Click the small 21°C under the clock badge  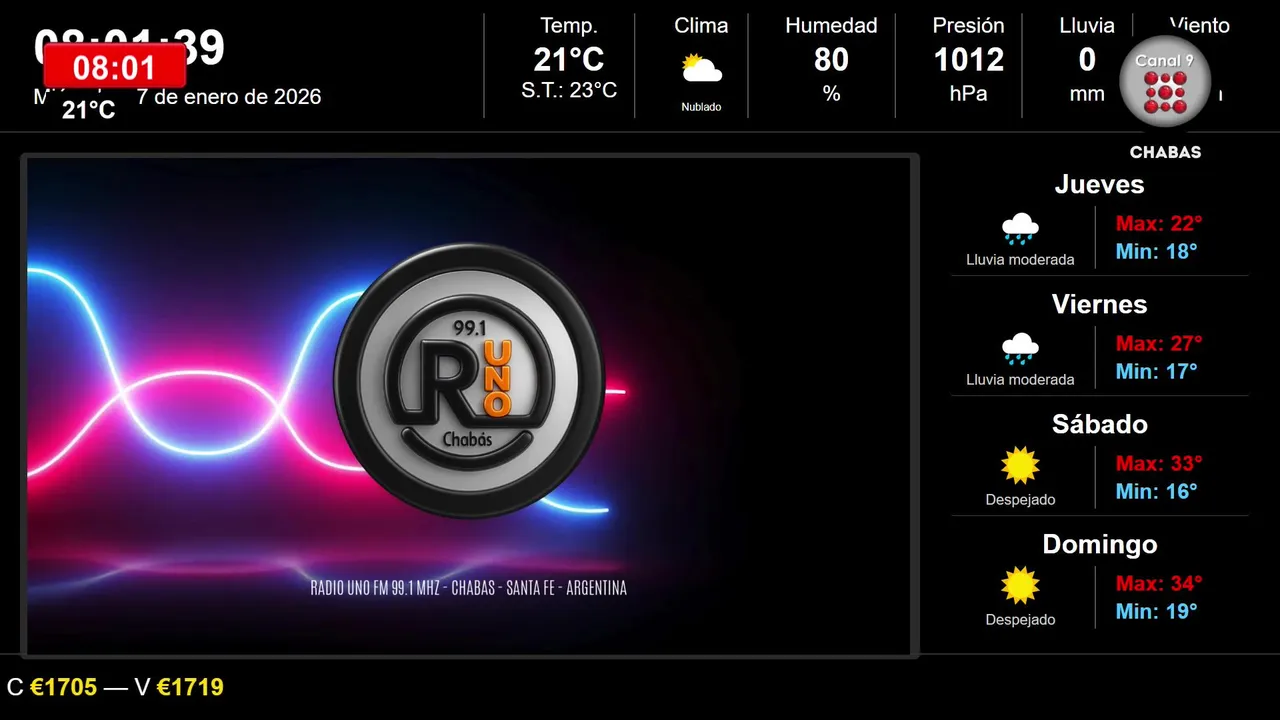[88, 111]
